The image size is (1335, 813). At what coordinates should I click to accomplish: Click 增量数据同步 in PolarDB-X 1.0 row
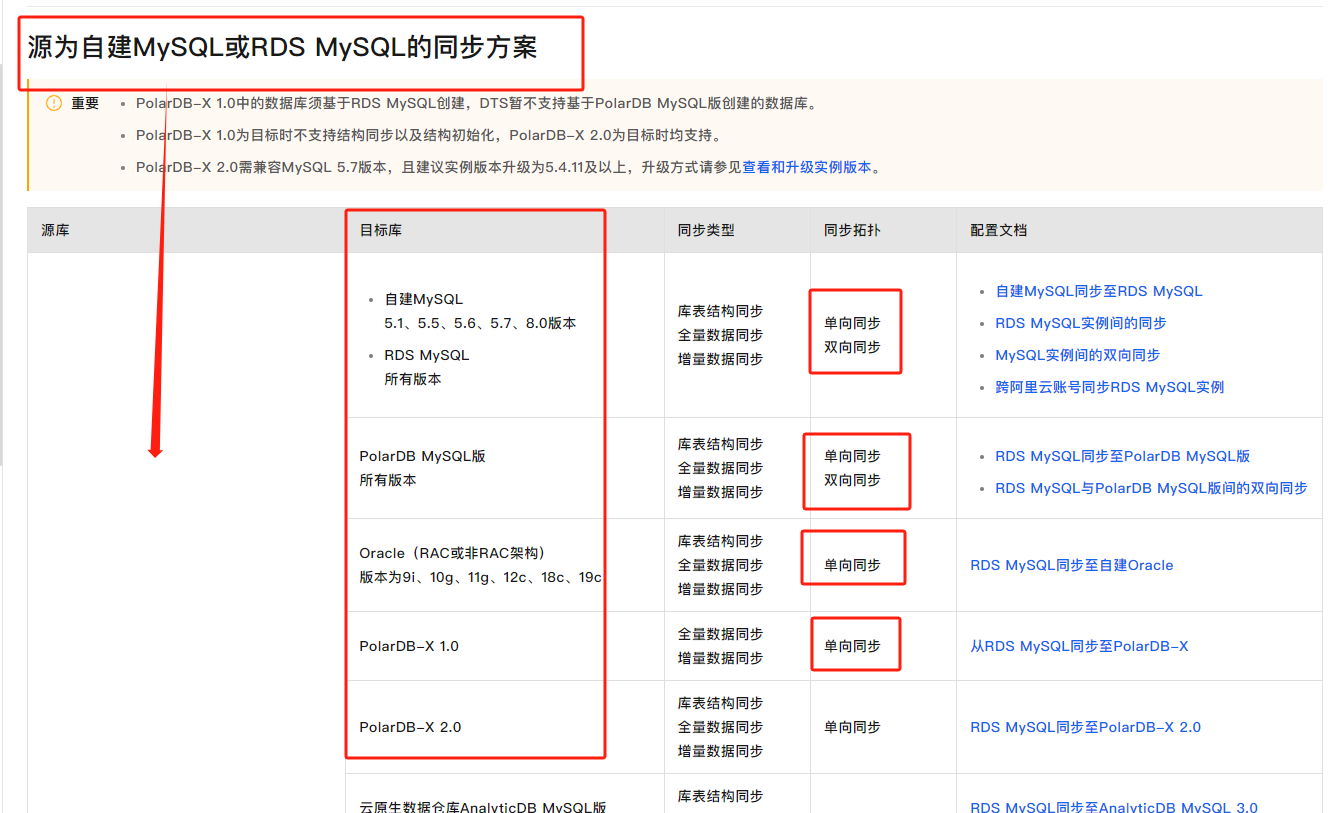[720, 658]
